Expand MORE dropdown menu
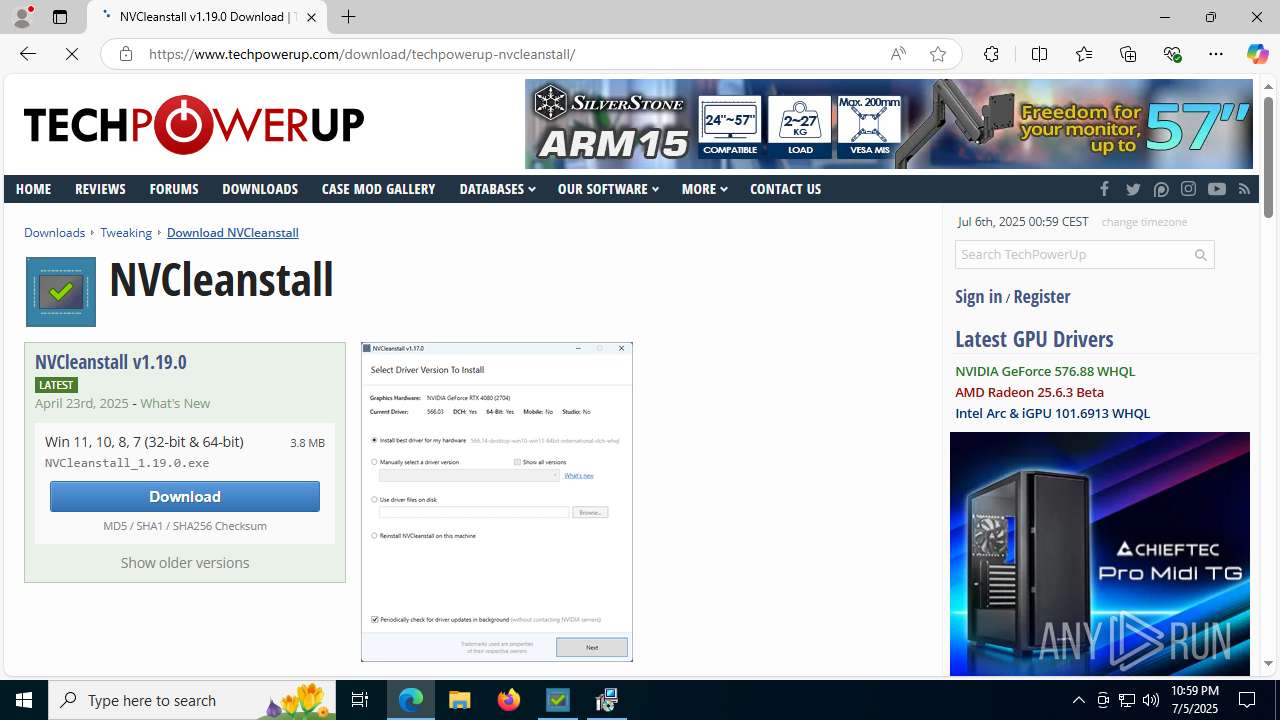The width and height of the screenshot is (1280, 720). point(704,189)
